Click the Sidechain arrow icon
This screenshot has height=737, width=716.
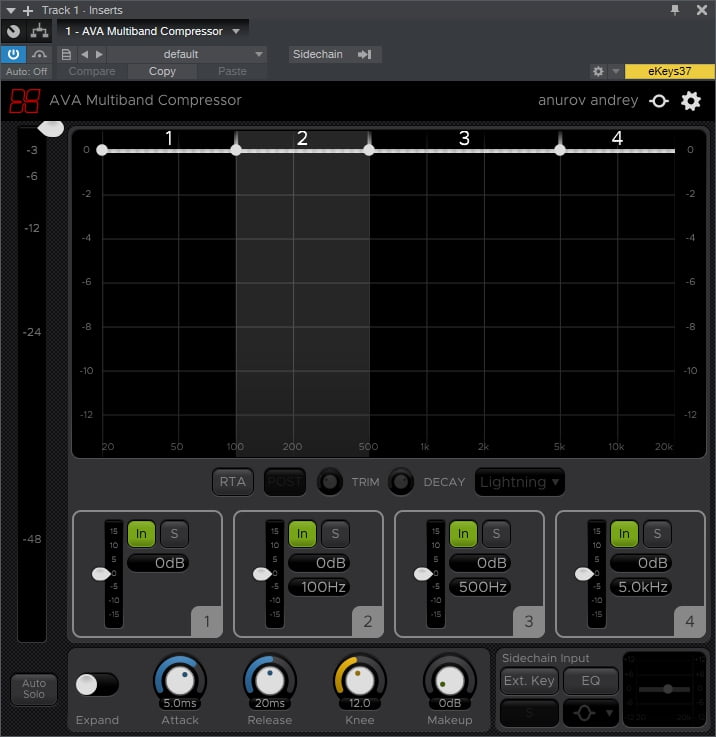(x=364, y=54)
